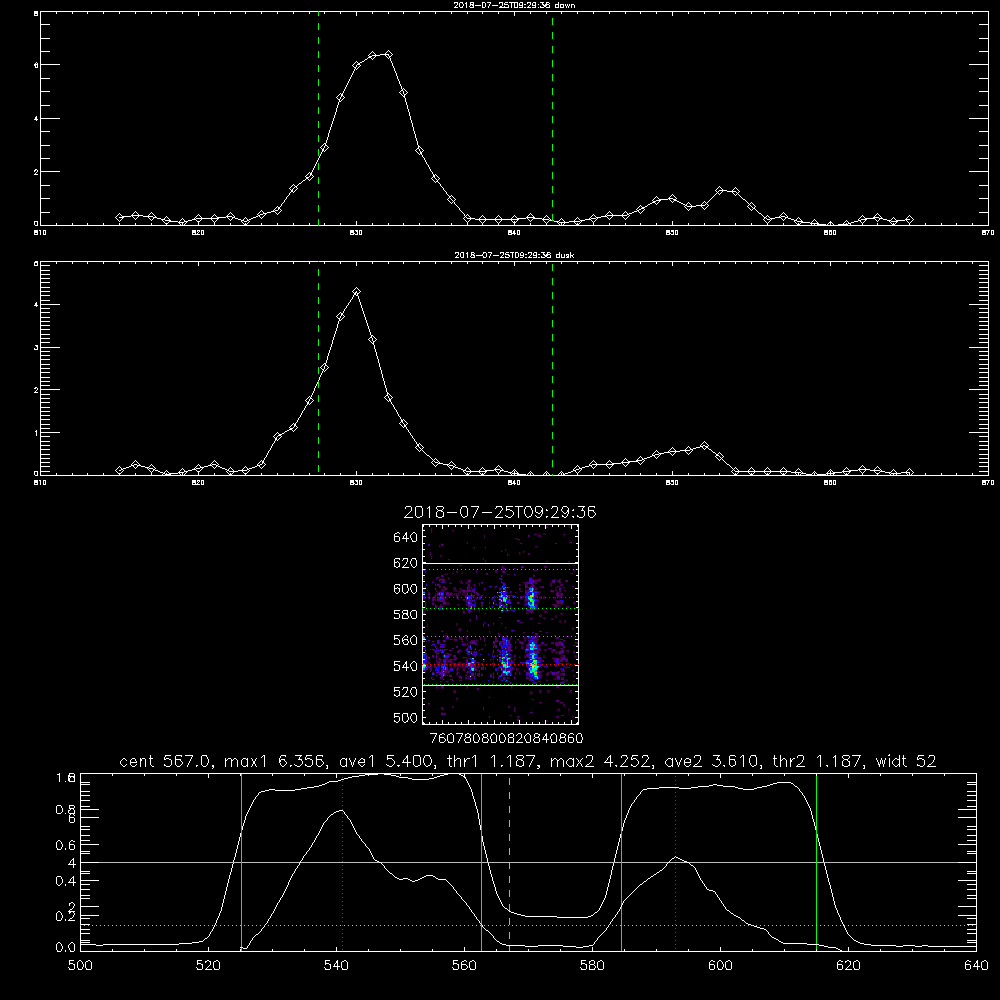Screen dimensions: 1000x1000
Task: Click bottom plot x-axis label '540'
Action: (x=336, y=966)
